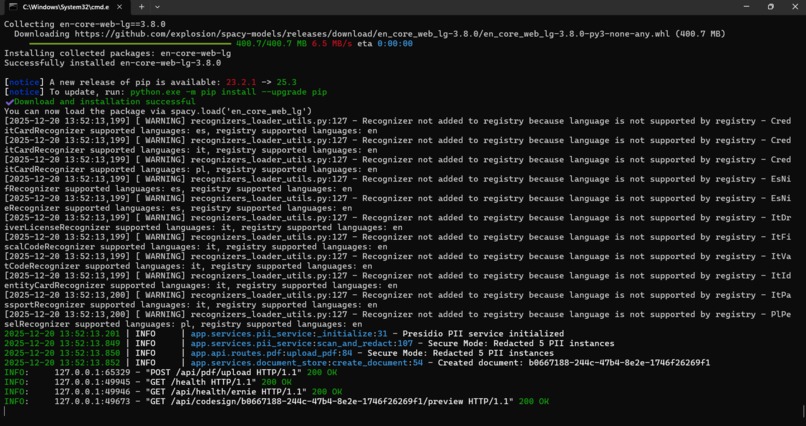Click the green pip download progress bar
The width and height of the screenshot is (806, 426).
(130, 44)
